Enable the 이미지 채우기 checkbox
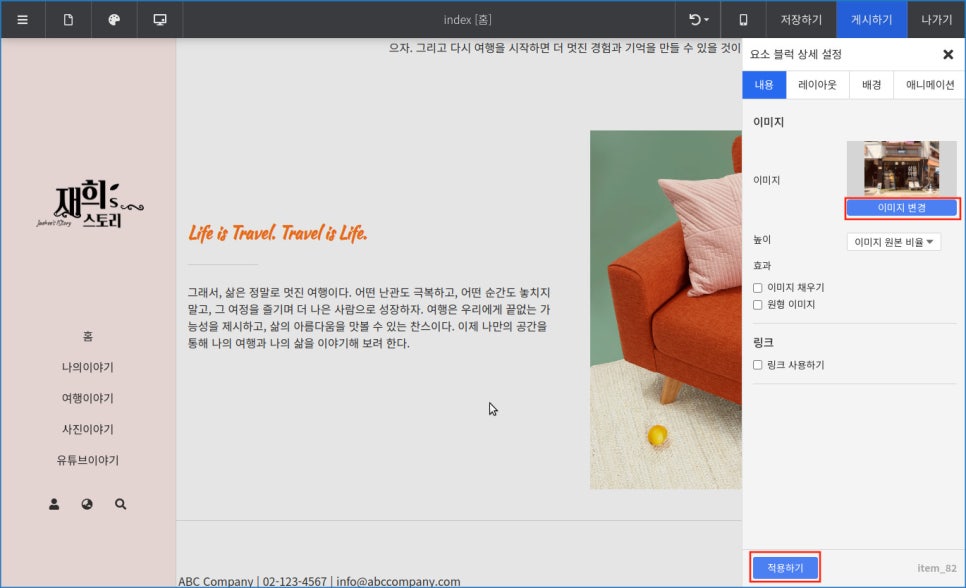Image resolution: width=966 pixels, height=588 pixels. point(758,288)
